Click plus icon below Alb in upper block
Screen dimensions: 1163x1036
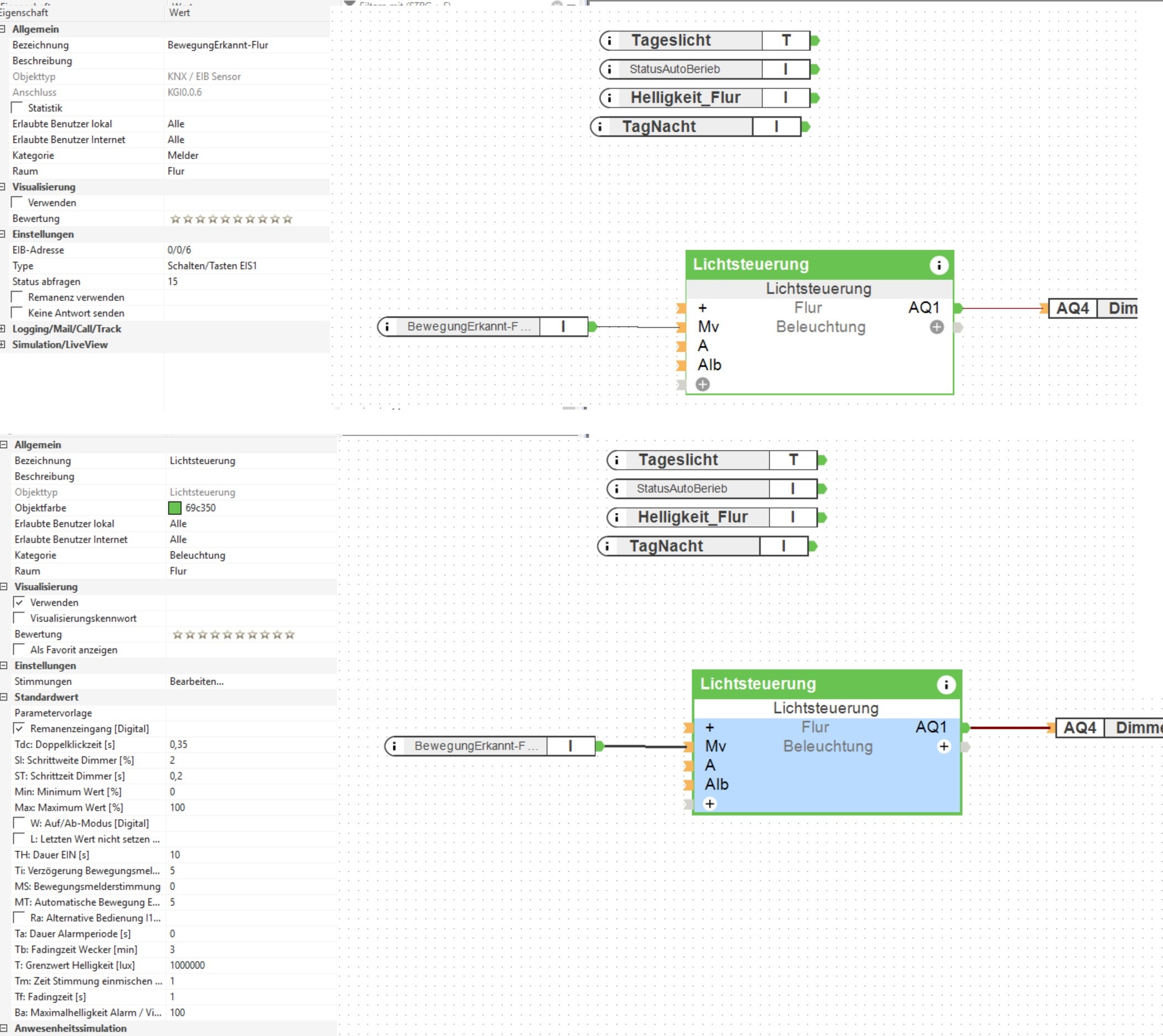pyautogui.click(x=703, y=384)
